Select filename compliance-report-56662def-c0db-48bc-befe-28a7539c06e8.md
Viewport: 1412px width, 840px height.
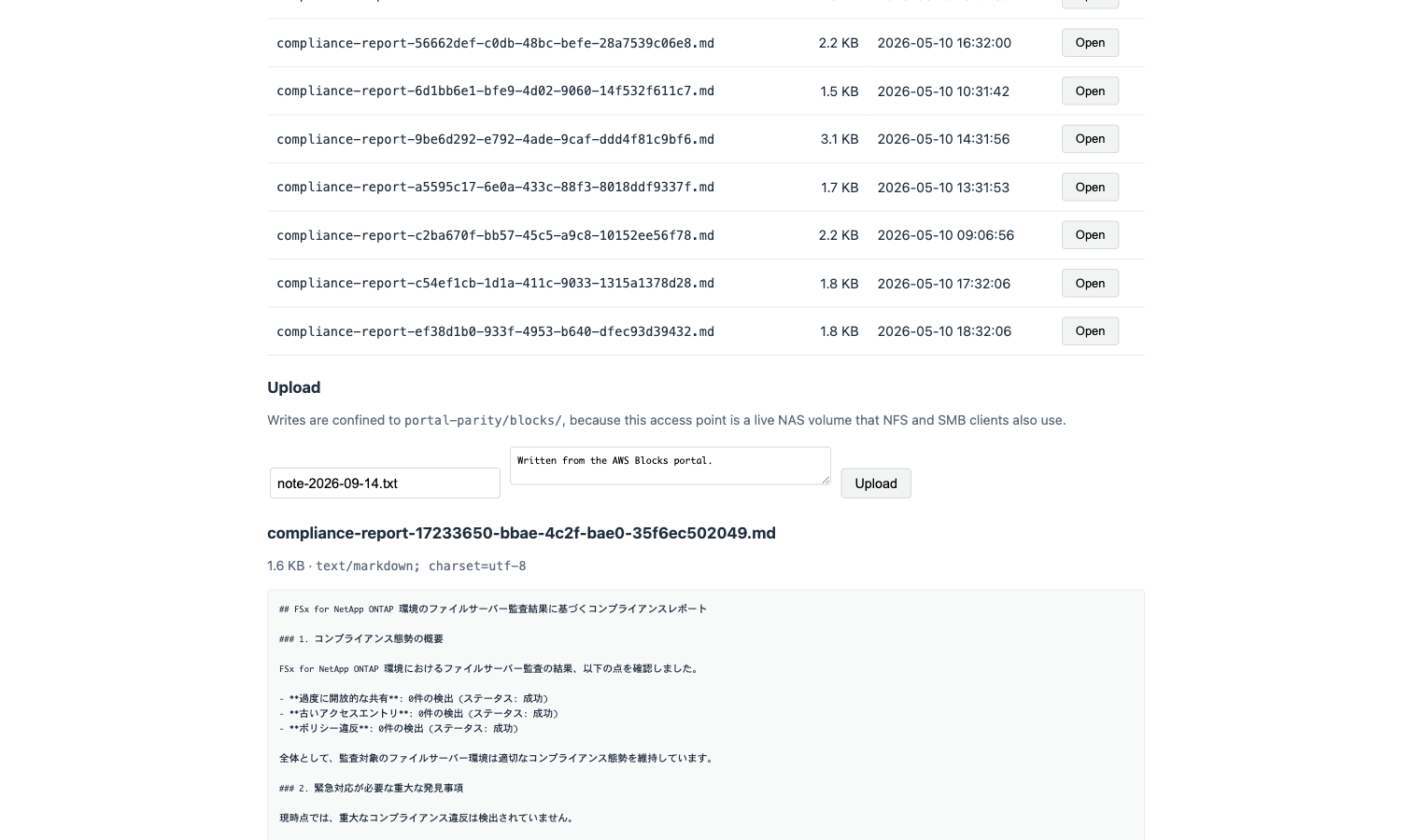click(x=495, y=43)
